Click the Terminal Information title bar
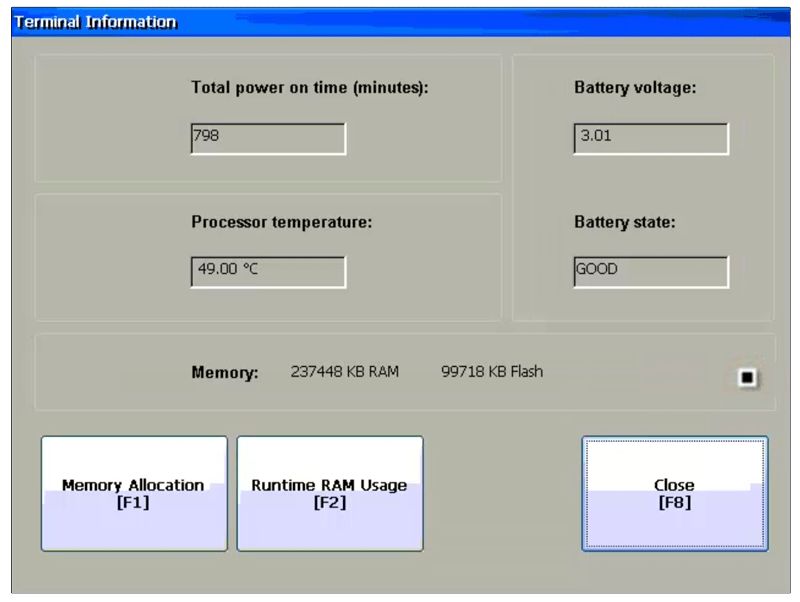 pyautogui.click(x=95, y=21)
